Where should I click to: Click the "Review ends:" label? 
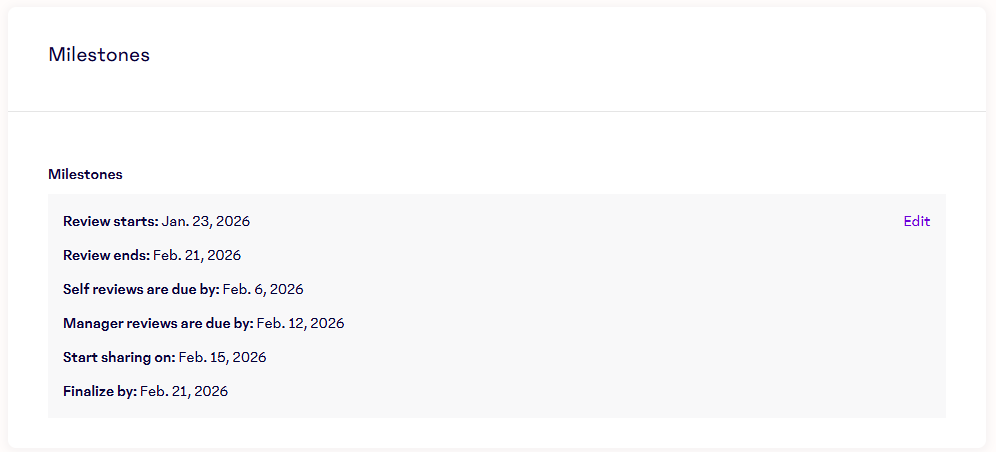(x=106, y=255)
